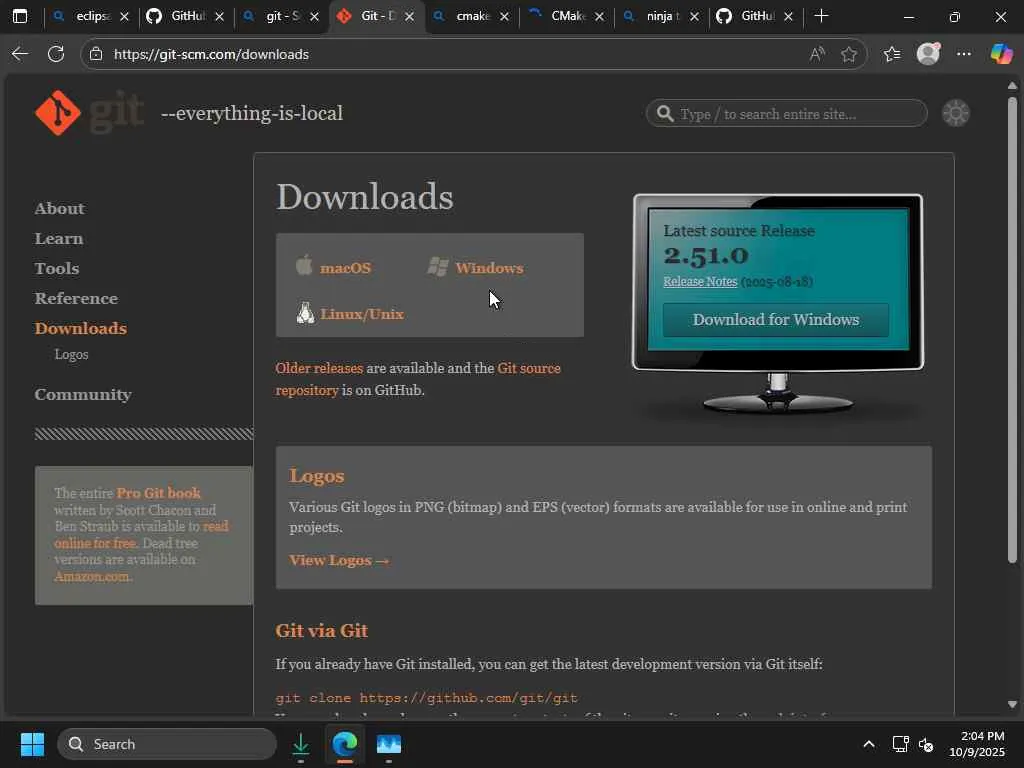This screenshot has width=1024, height=768.
Task: Open the Favorites list icon
Action: (892, 54)
